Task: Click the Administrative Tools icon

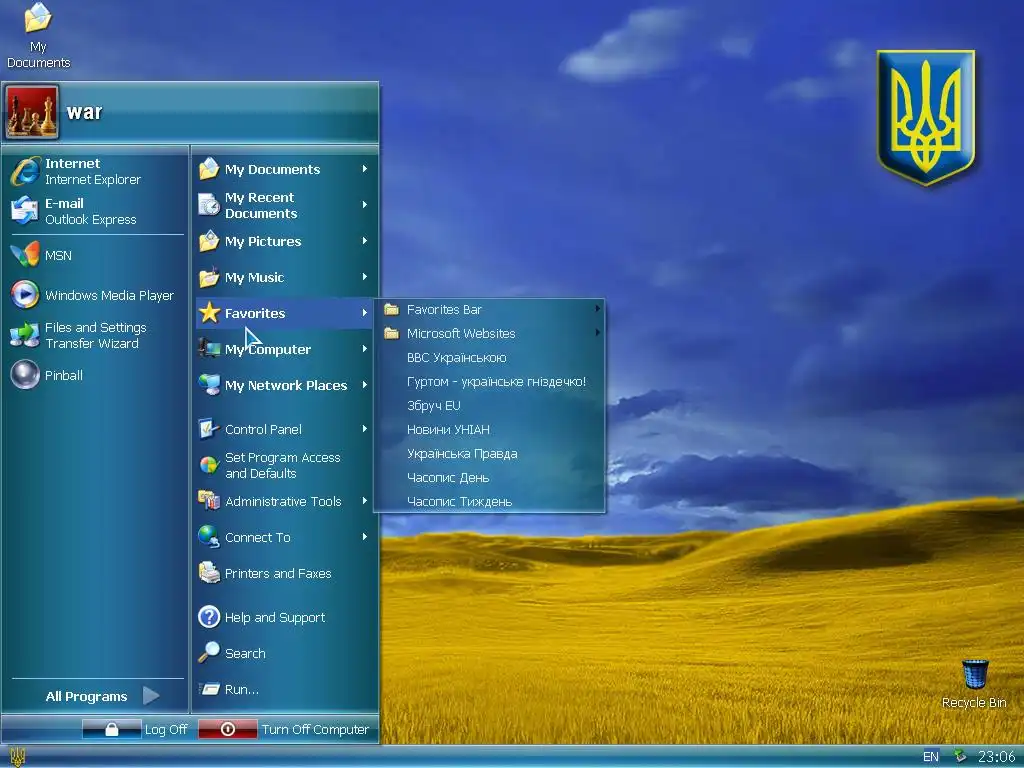Action: tap(209, 501)
